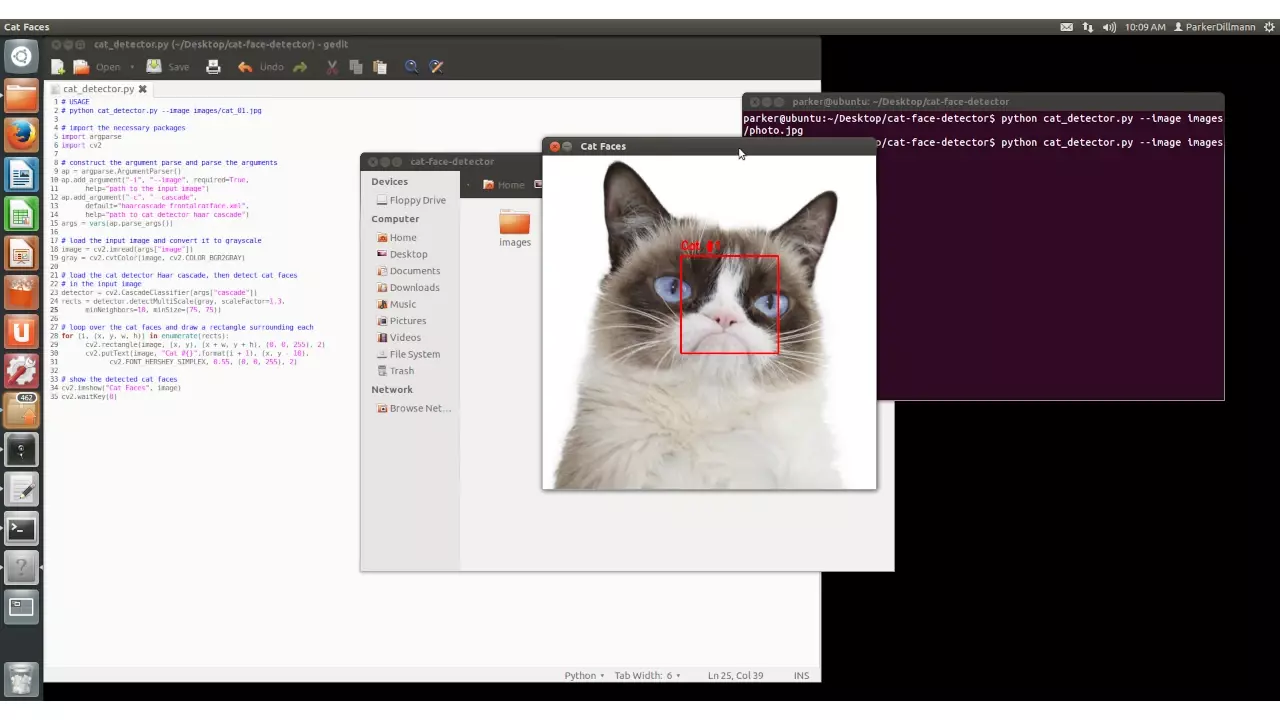Screen dimensions: 1280x720
Task: Select Downloads in the file manager sidebar
Action: [x=414, y=287]
